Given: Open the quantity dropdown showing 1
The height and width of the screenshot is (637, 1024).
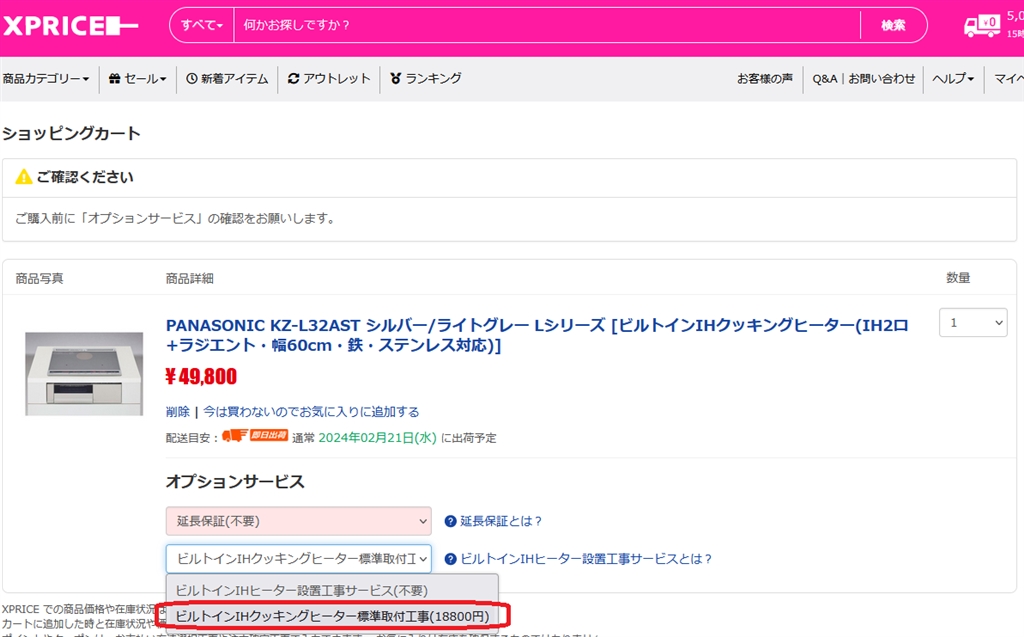Looking at the screenshot, I should pyautogui.click(x=973, y=323).
